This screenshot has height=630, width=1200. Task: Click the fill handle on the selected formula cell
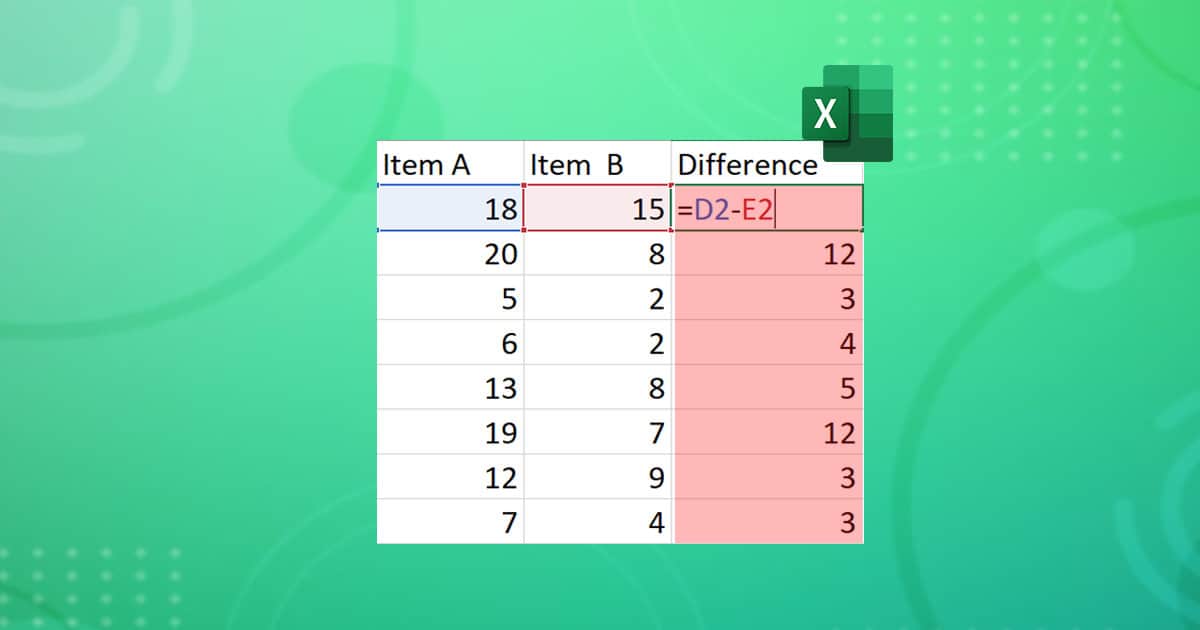tap(861, 232)
